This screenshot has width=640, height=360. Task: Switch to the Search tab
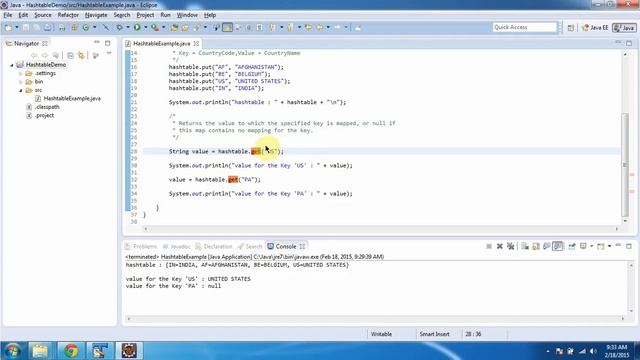pyautogui.click(x=250, y=247)
